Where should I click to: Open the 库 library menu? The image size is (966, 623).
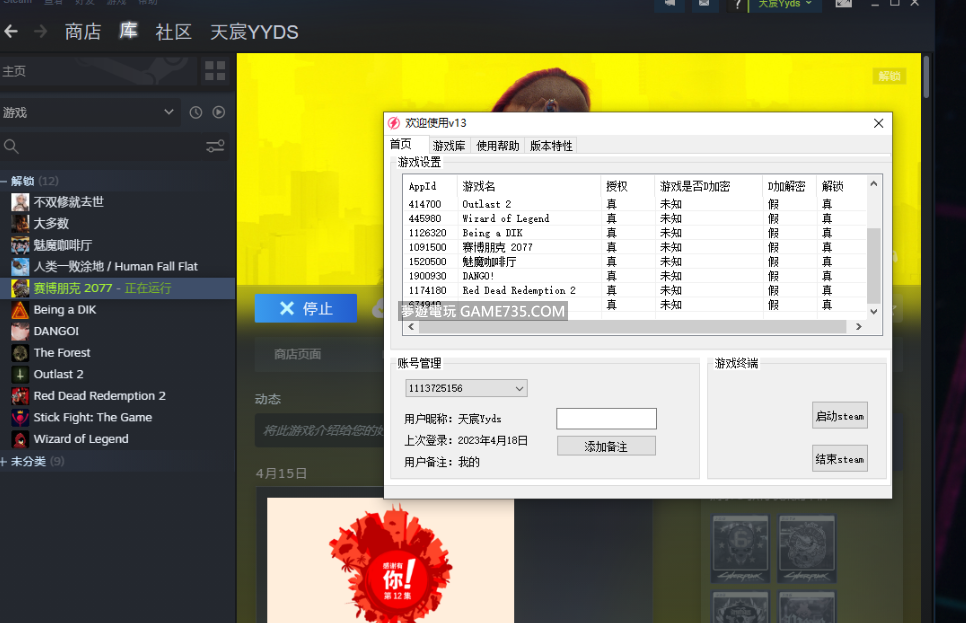point(128,31)
